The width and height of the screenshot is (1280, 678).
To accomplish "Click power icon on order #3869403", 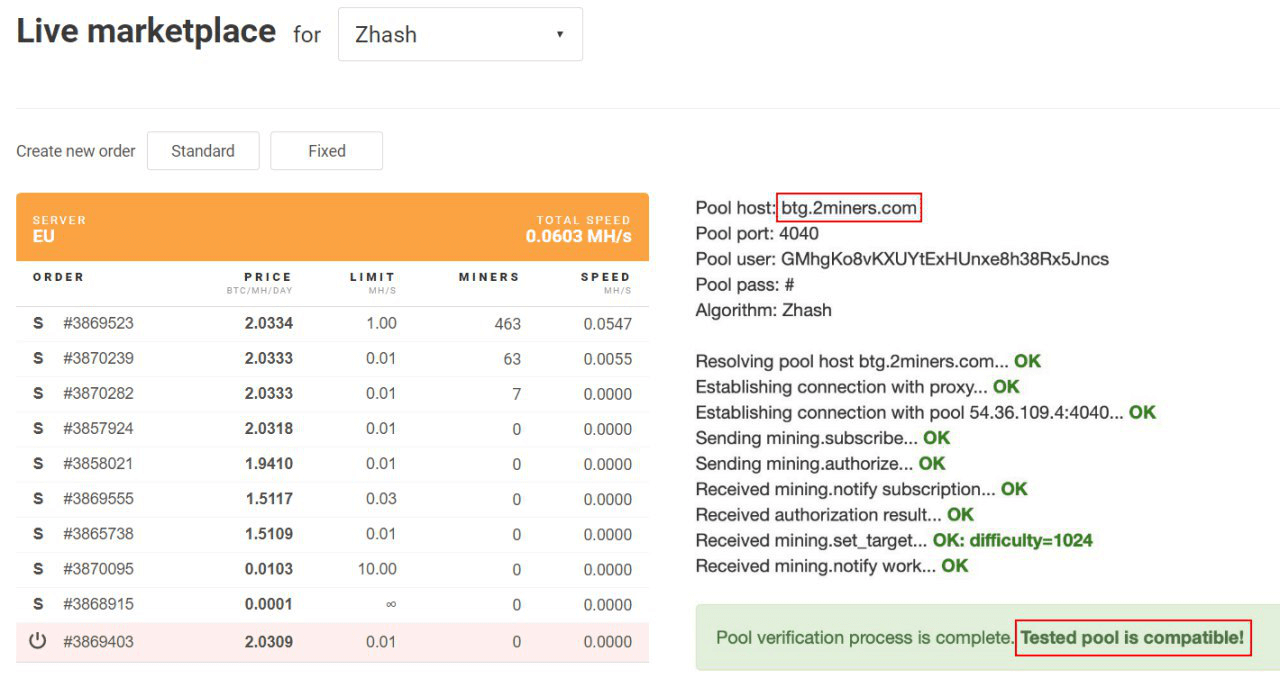I will [38, 641].
